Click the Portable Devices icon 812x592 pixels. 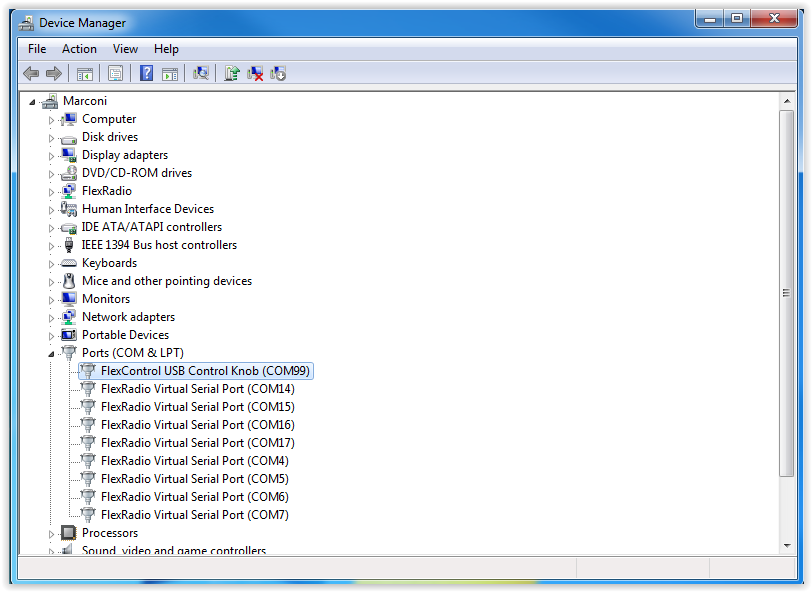[x=68, y=335]
